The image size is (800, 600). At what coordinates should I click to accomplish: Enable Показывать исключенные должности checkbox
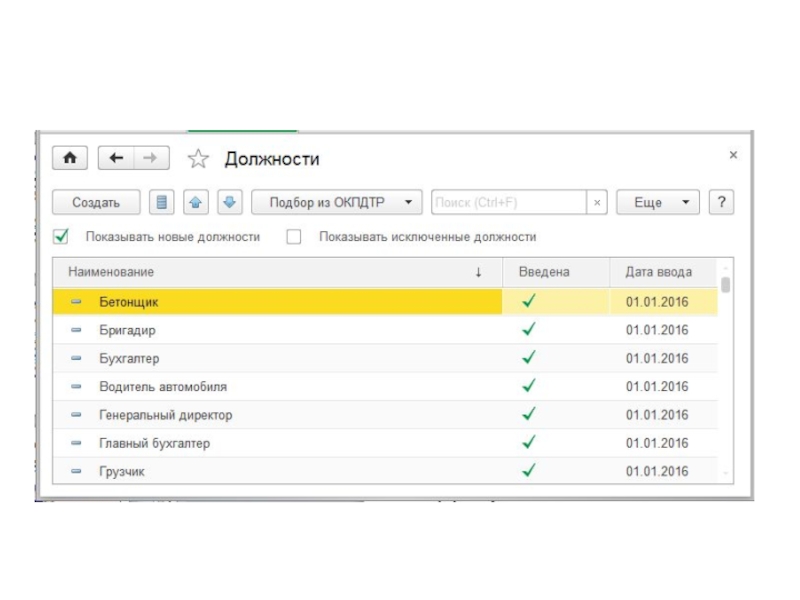294,237
